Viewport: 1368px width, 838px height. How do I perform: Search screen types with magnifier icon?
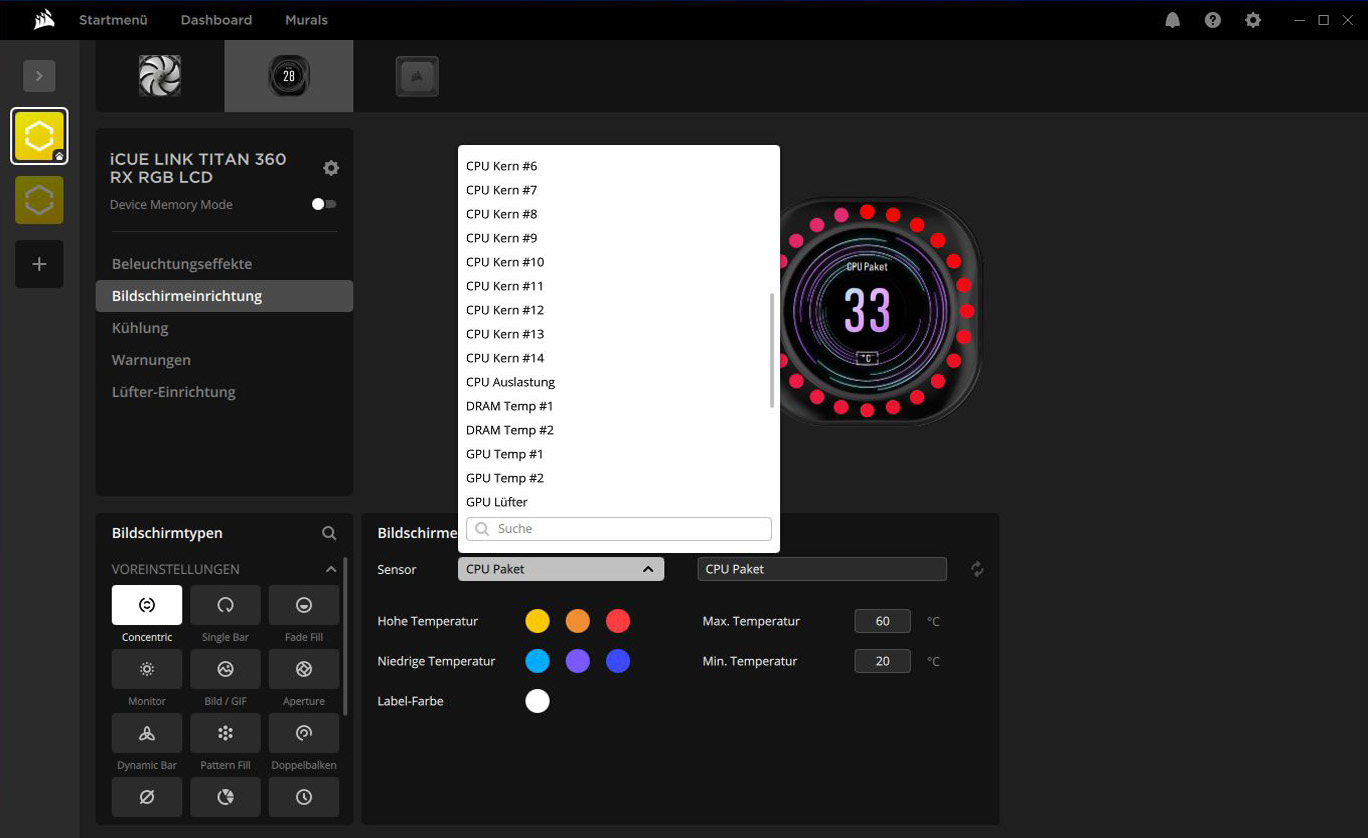[329, 534]
